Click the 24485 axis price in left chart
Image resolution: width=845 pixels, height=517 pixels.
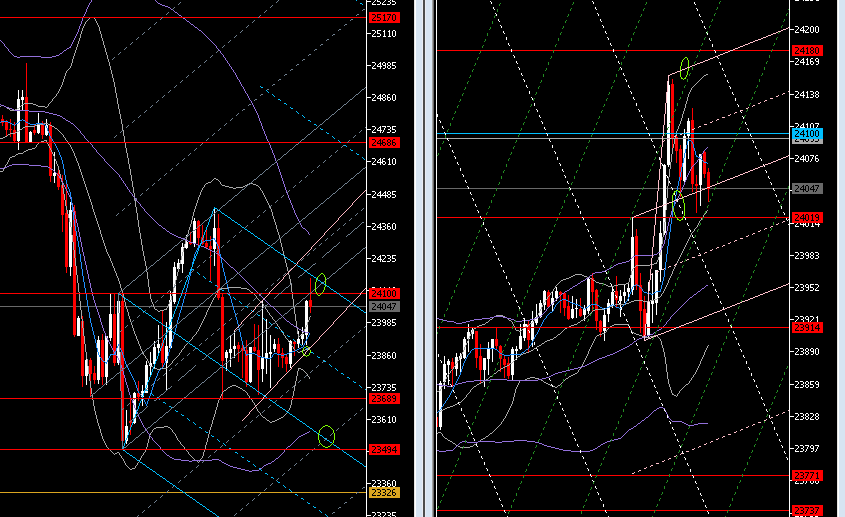[384, 194]
